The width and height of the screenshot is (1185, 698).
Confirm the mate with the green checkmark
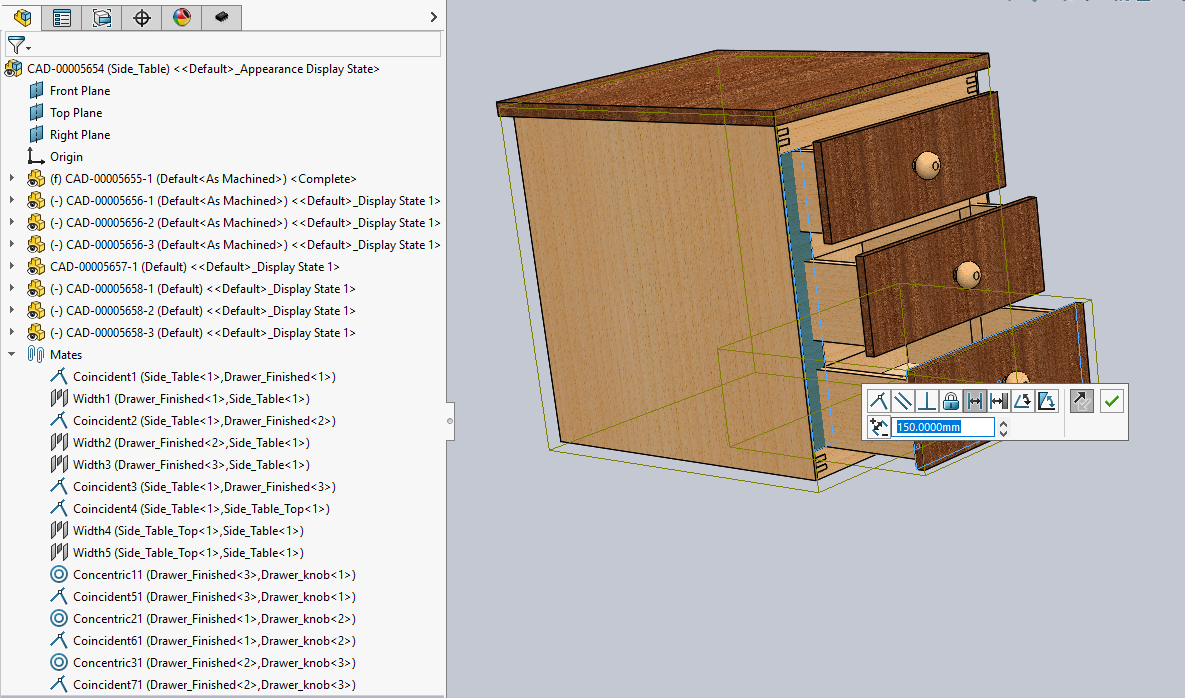pos(1112,401)
